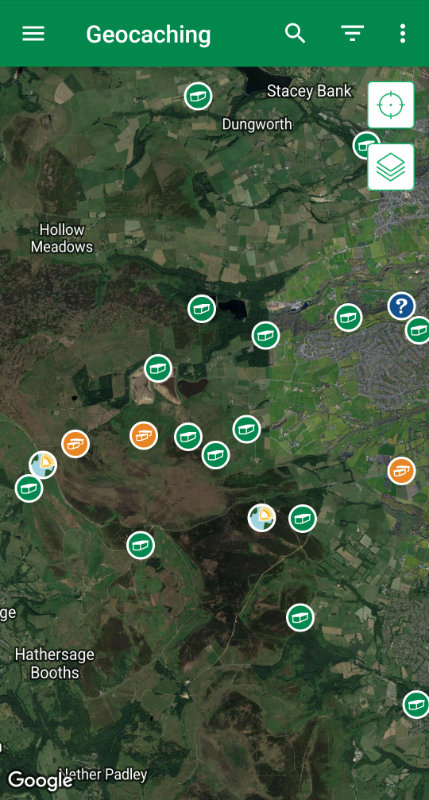
Task: Tap the cache marker above Hathersage Booths
Action: click(x=140, y=545)
